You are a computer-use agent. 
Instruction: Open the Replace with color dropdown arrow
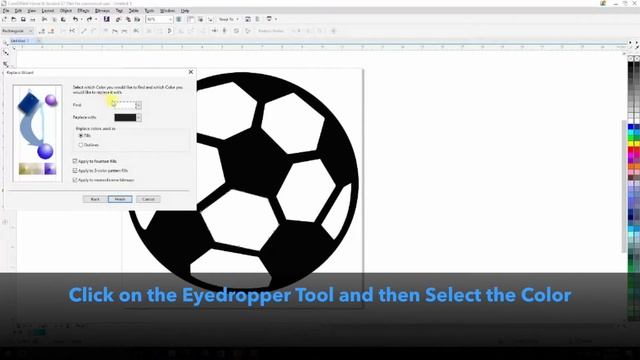pyautogui.click(x=139, y=118)
